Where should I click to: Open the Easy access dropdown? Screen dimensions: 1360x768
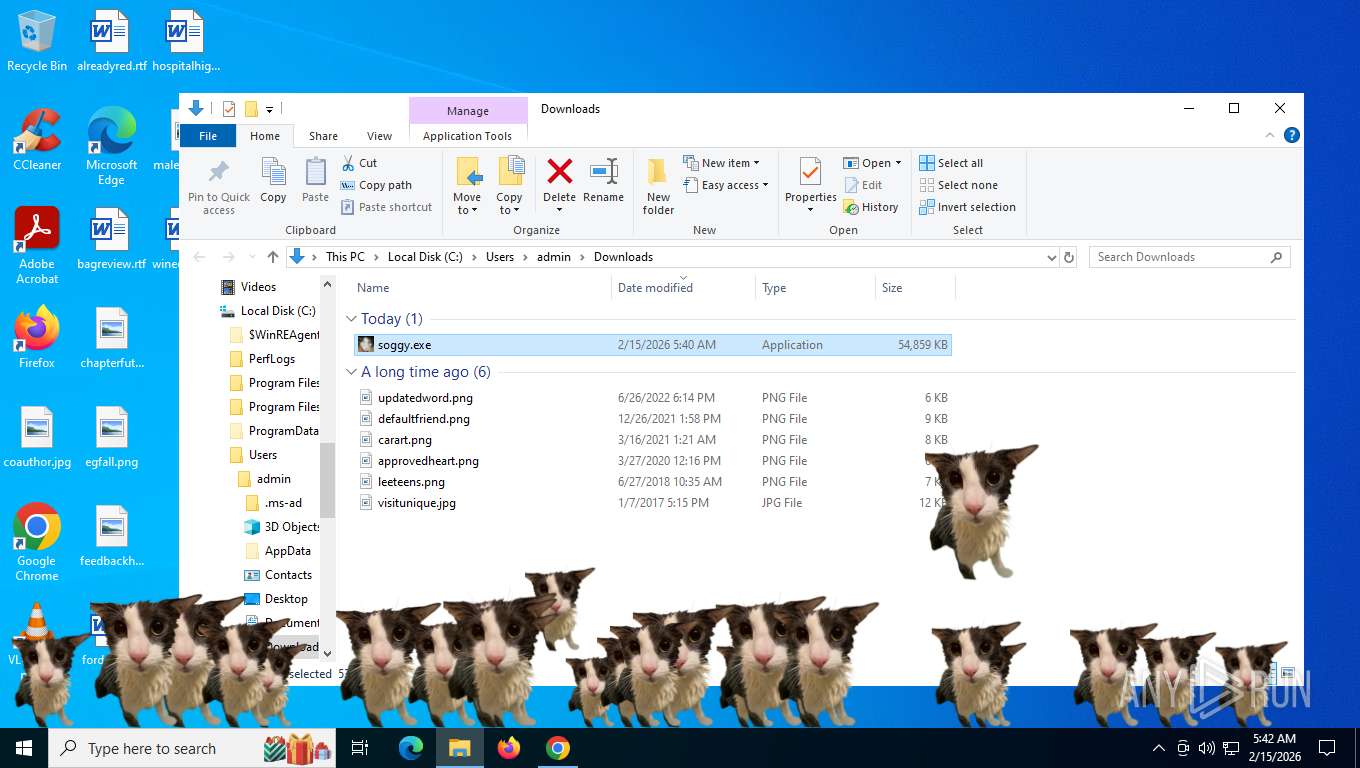point(727,185)
